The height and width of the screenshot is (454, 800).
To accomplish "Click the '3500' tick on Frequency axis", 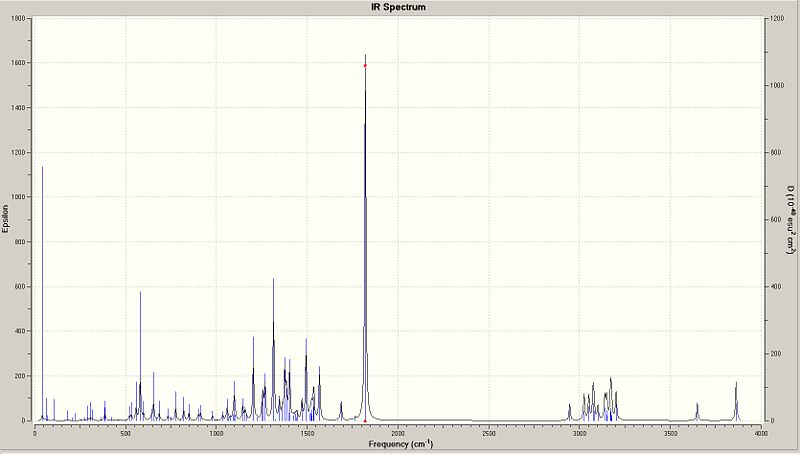I will point(670,433).
